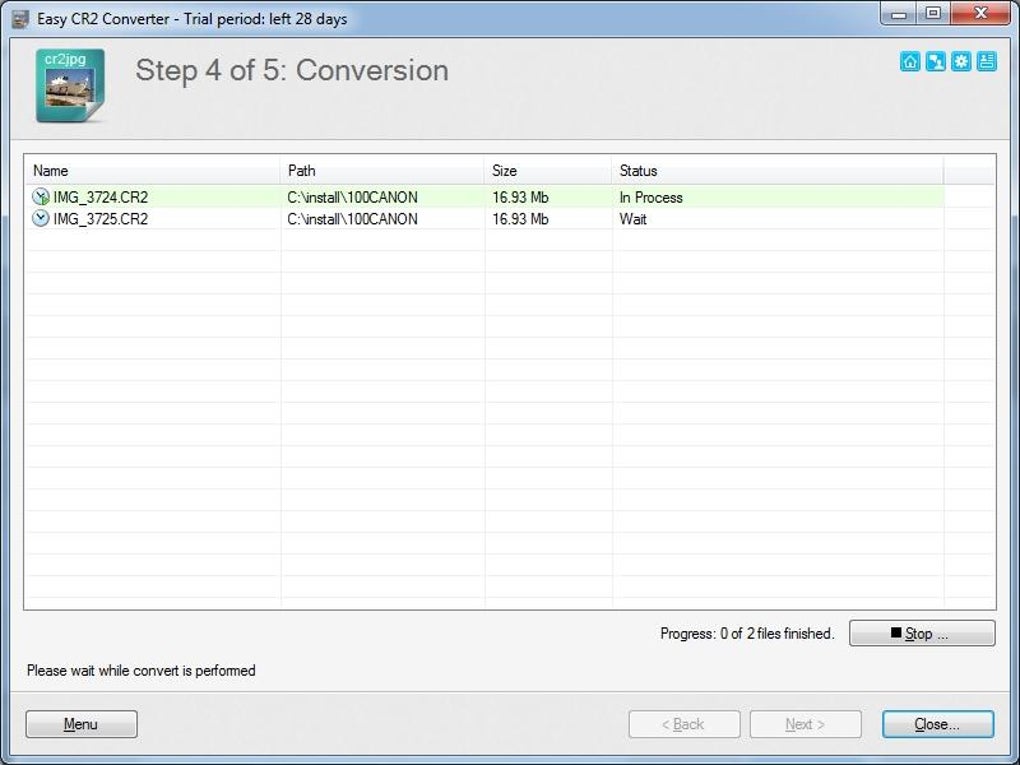
Task: Click the in-process icon beside IMG_3724.CR2
Action: (40, 196)
